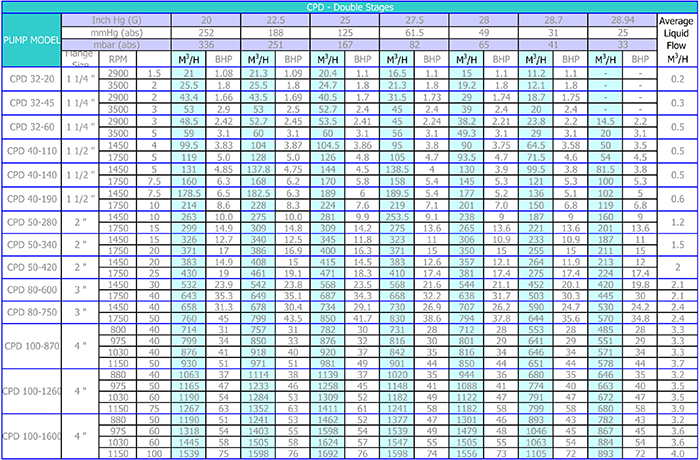Click the CPD 40-190 pump model

32,197
